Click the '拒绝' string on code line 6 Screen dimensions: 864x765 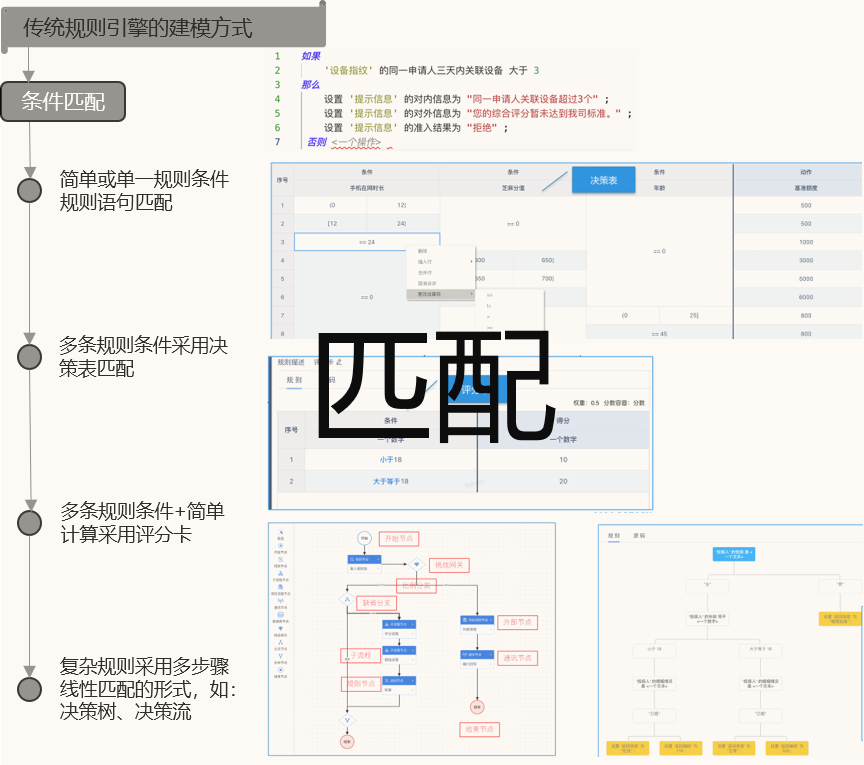click(x=484, y=128)
